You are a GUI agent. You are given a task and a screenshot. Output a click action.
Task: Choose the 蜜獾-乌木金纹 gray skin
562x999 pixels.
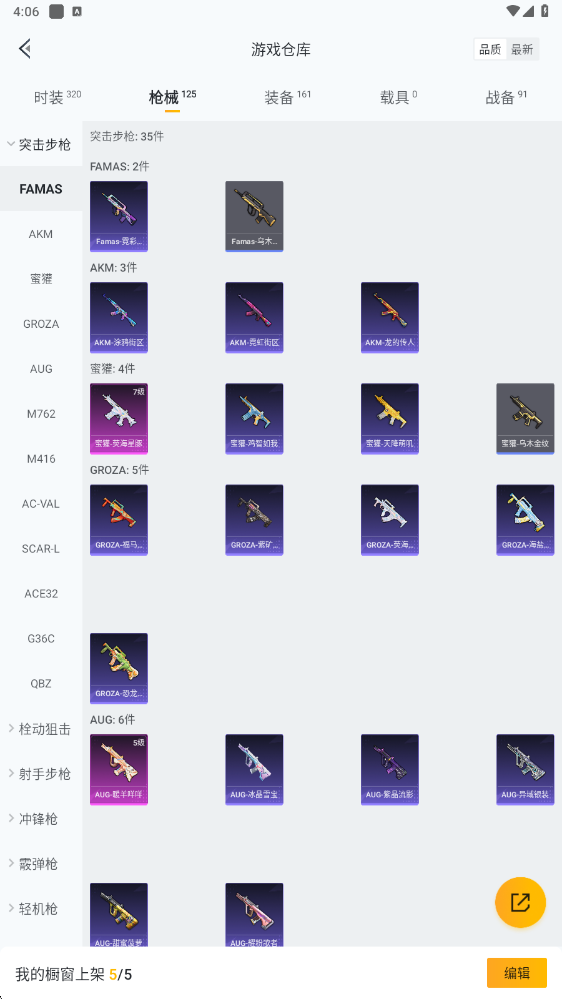(x=525, y=419)
